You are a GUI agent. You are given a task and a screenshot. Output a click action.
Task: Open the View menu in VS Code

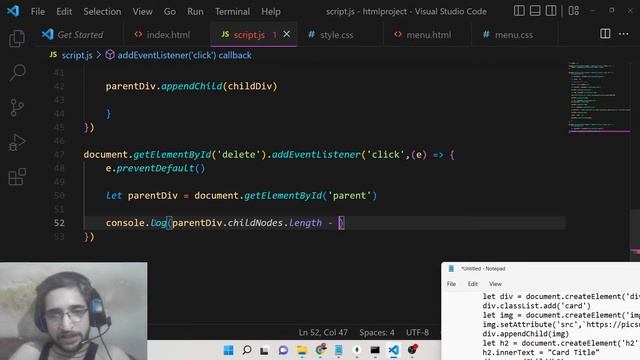pyautogui.click(x=142, y=11)
